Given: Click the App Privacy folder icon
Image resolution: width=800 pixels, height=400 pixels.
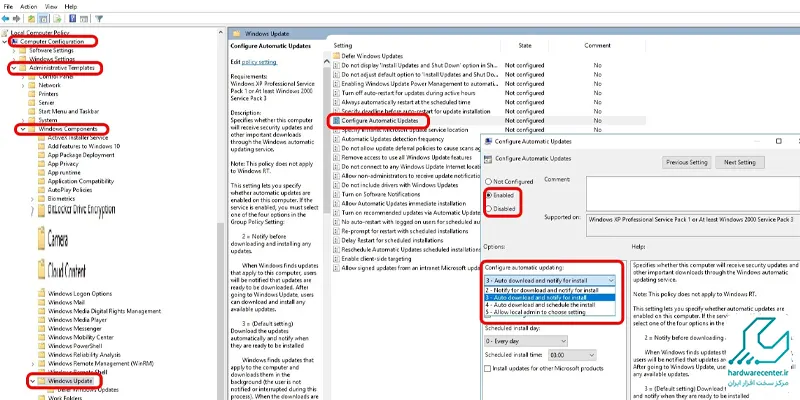Looking at the screenshot, I should coord(41,164).
